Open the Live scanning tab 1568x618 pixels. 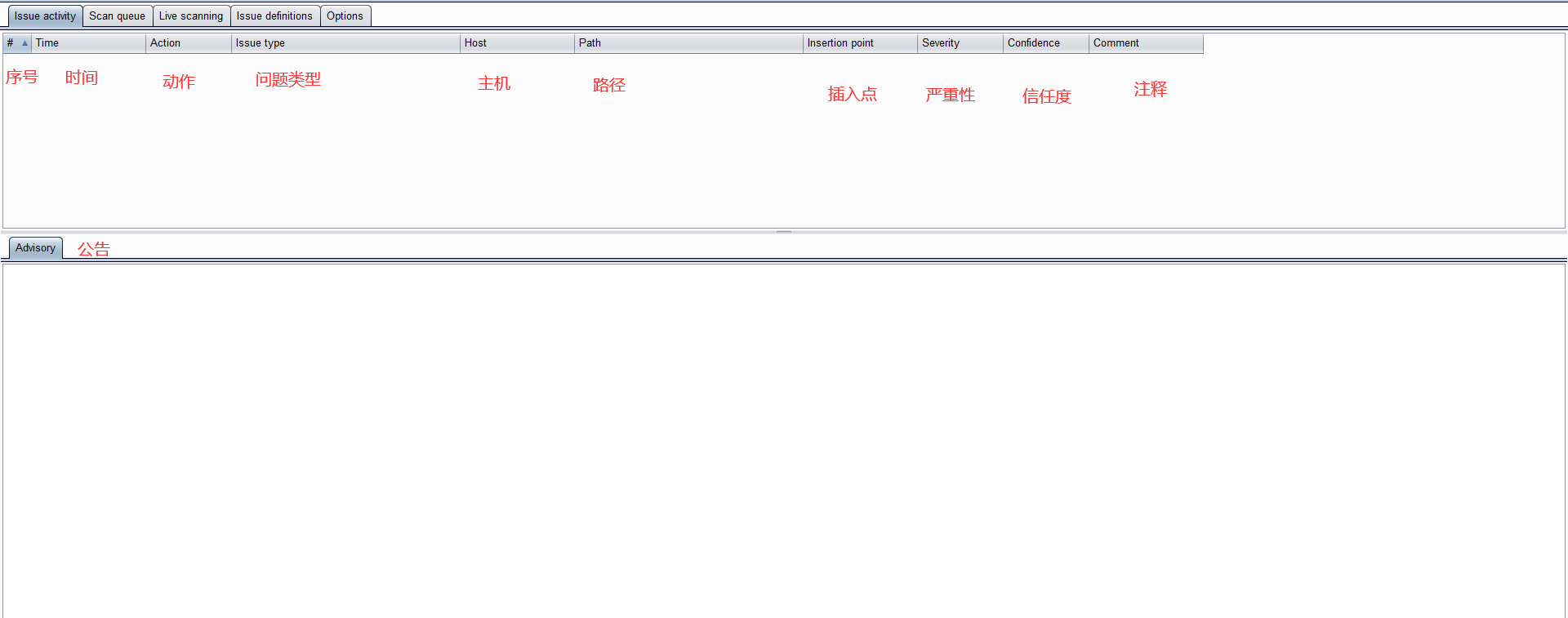[x=191, y=16]
